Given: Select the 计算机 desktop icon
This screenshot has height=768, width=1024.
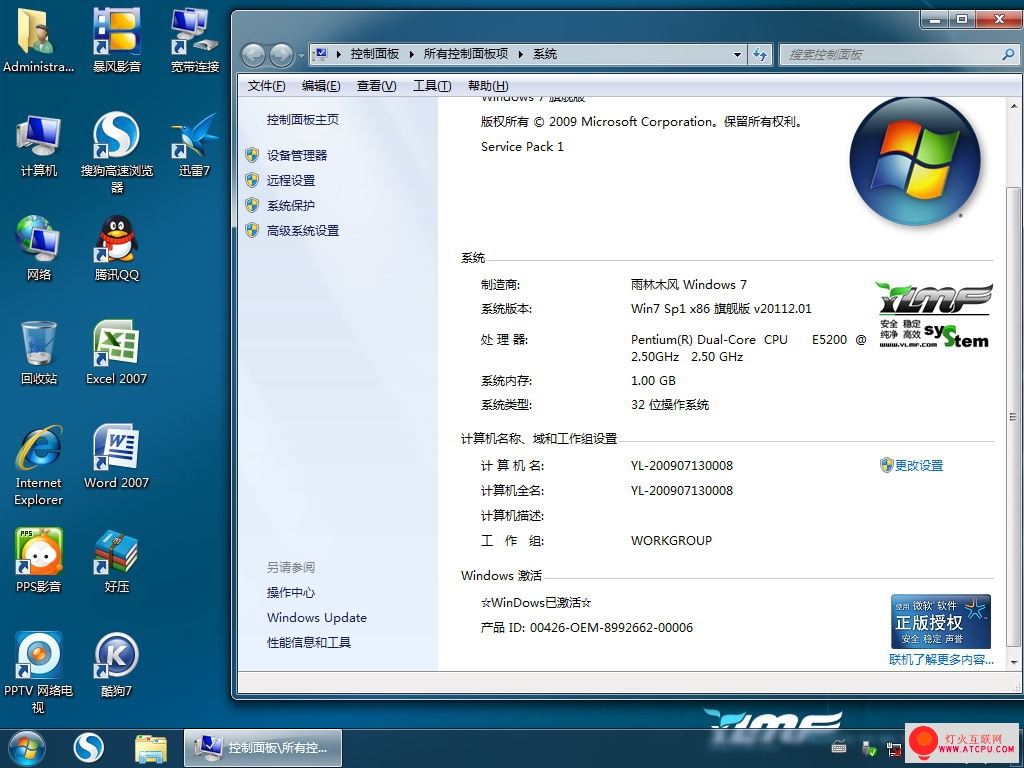Looking at the screenshot, I should tap(39, 146).
